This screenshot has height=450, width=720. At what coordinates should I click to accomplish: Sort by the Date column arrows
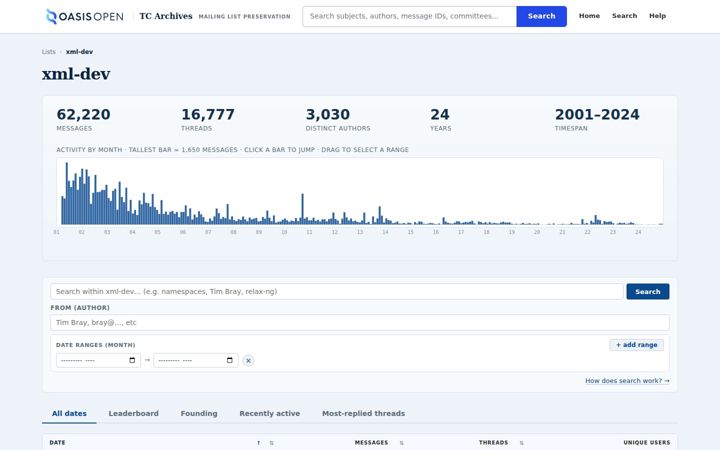(271, 443)
